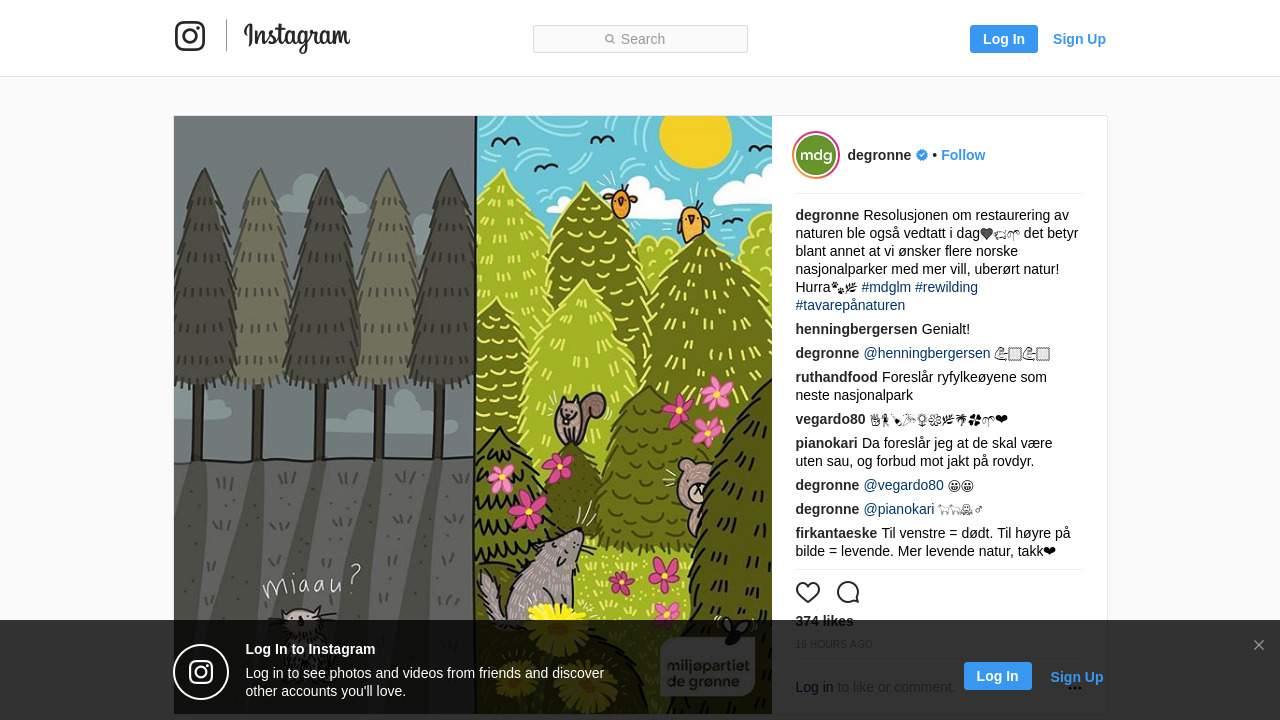Follow the degronne account

(x=963, y=155)
